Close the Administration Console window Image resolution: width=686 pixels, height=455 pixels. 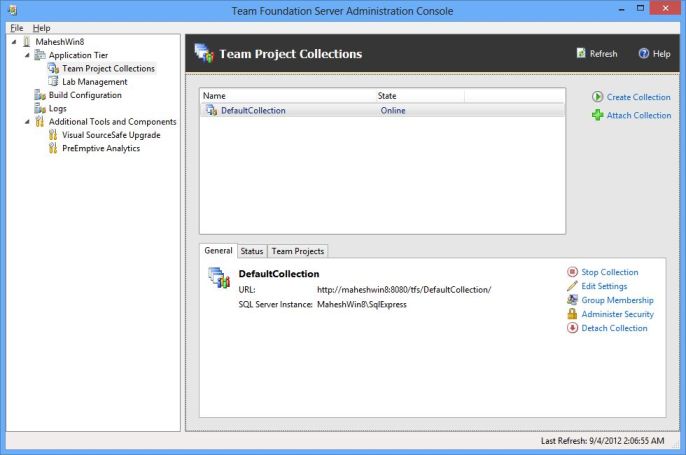point(665,8)
